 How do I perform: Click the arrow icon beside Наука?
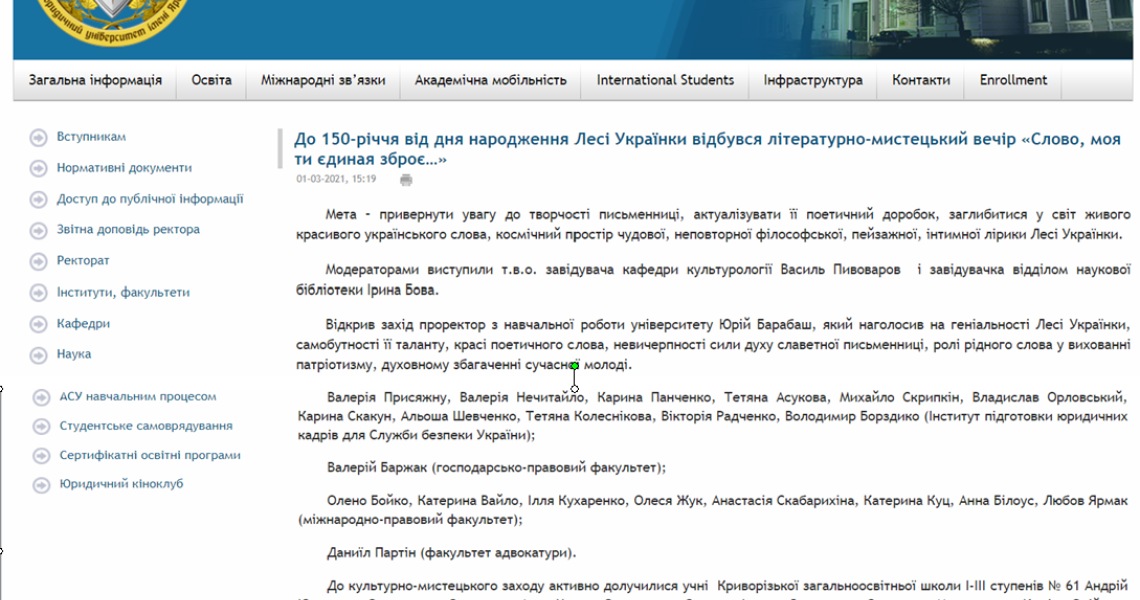(39, 356)
